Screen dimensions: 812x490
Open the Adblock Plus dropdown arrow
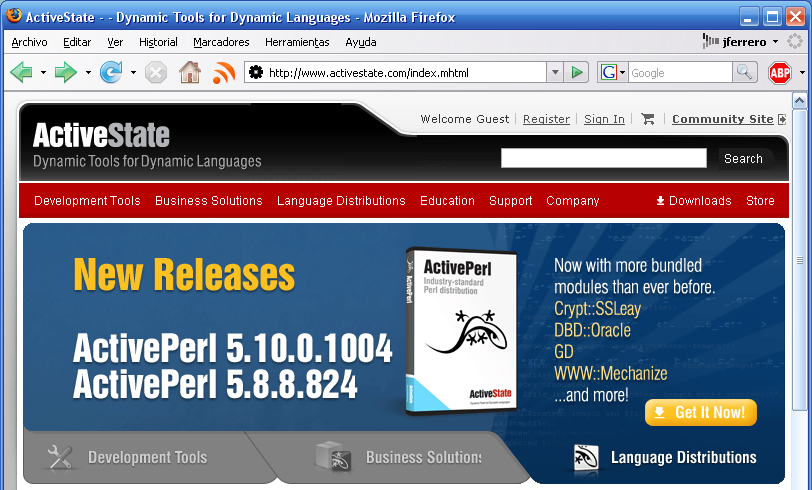802,73
